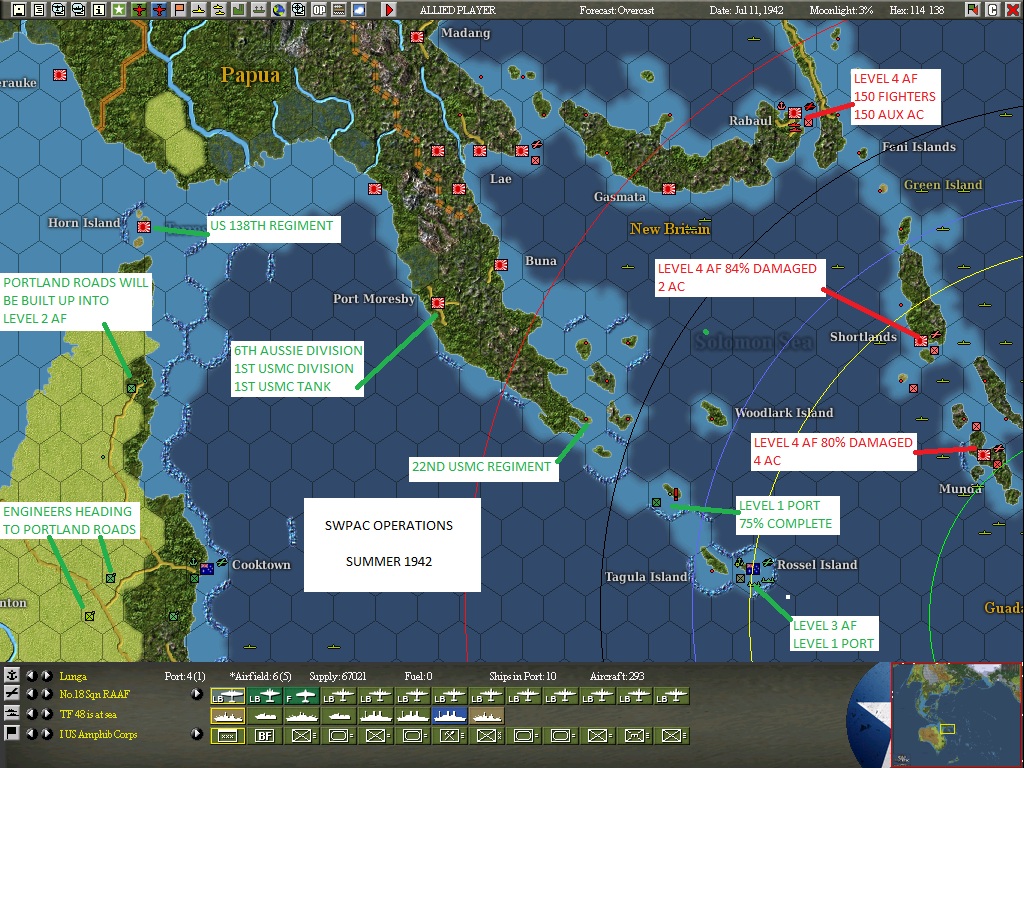The image size is (1032, 898).
Task: Click the anchor icon beside Lunga
Action: pyautogui.click(x=12, y=675)
